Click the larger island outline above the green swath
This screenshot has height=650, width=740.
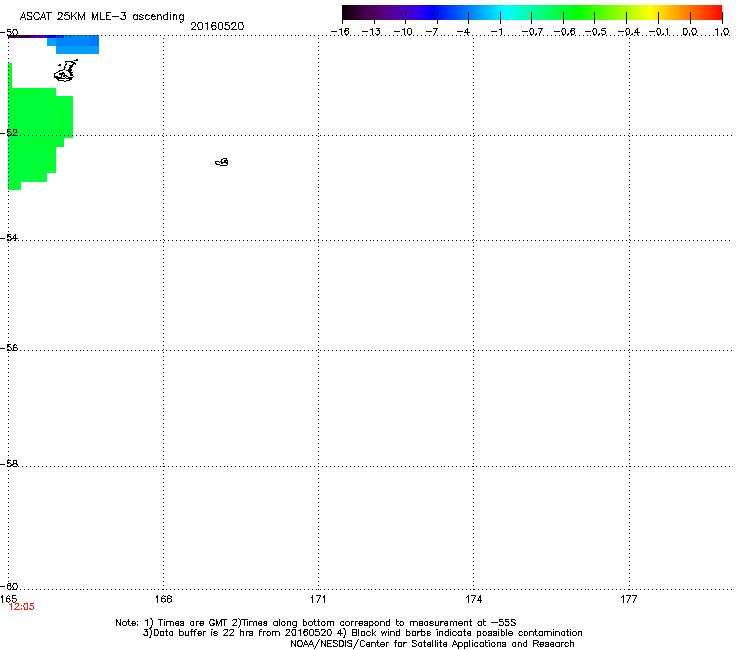pyautogui.click(x=66, y=71)
